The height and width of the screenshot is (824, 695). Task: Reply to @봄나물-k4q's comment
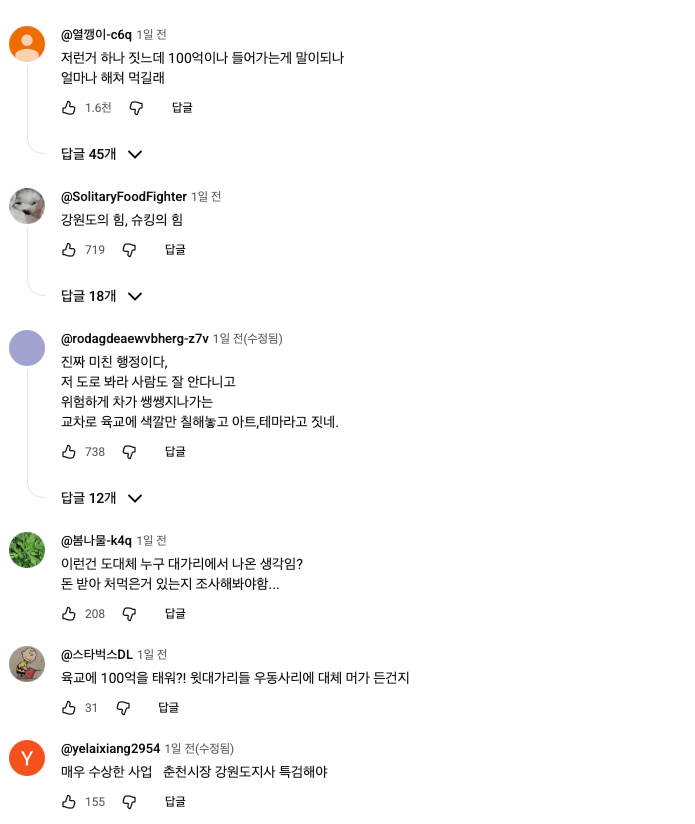pos(175,613)
